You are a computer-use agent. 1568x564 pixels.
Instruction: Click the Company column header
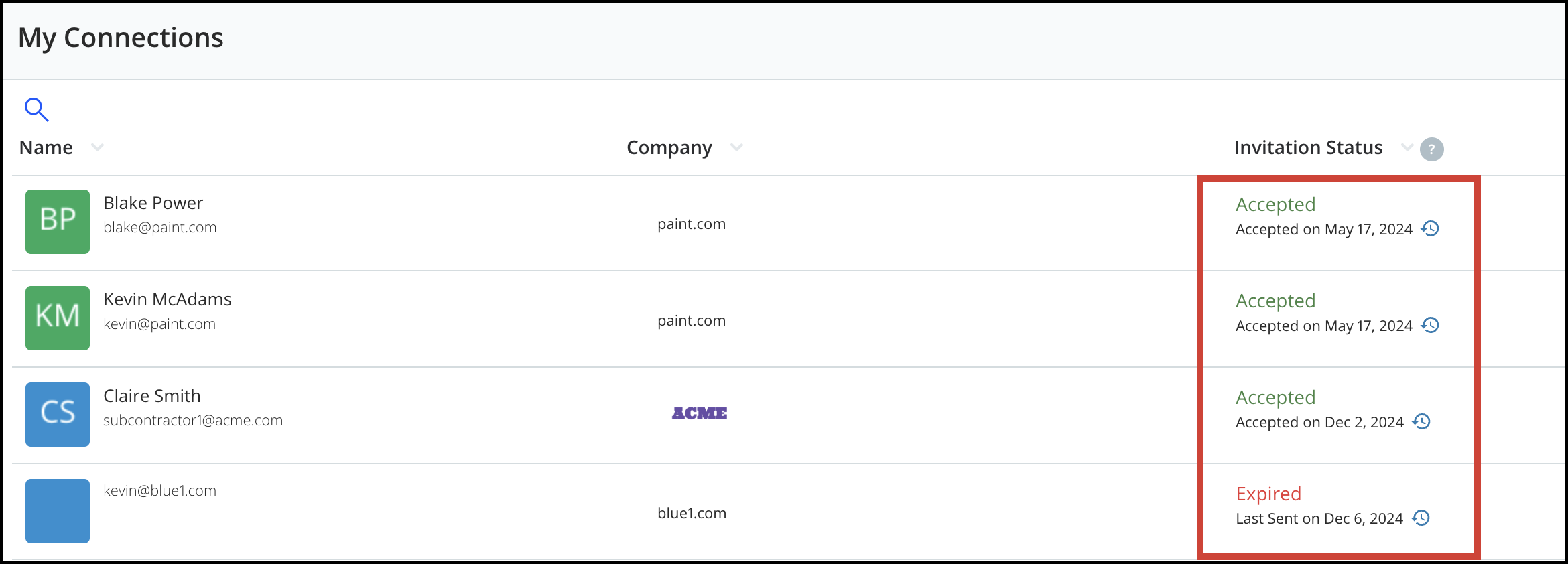click(669, 147)
